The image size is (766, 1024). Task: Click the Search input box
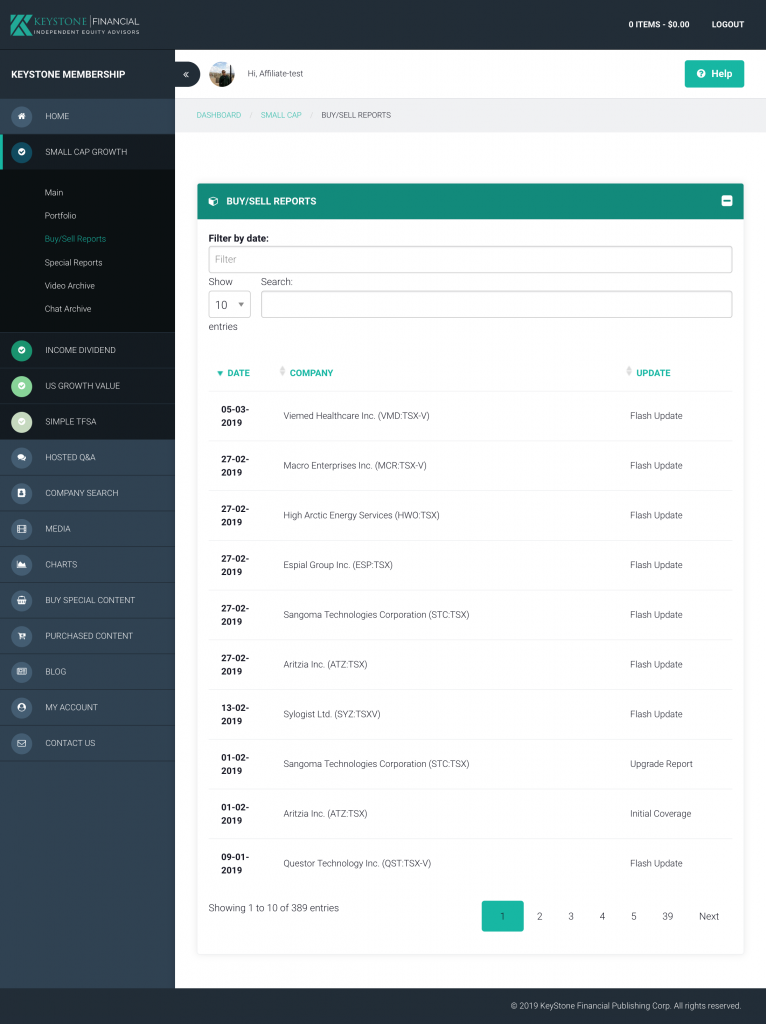click(496, 305)
